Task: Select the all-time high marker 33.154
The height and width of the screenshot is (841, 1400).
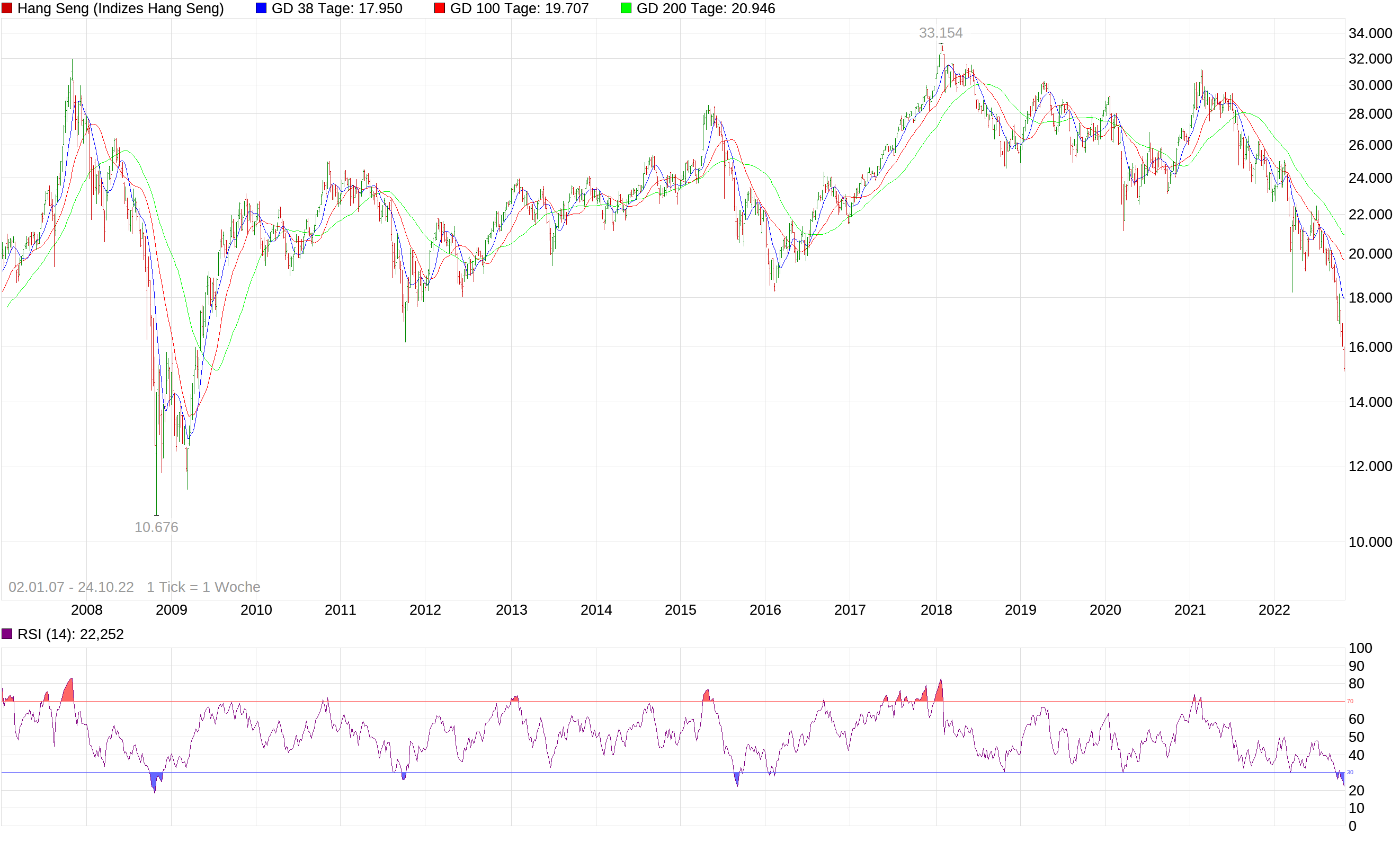Action: [940, 33]
